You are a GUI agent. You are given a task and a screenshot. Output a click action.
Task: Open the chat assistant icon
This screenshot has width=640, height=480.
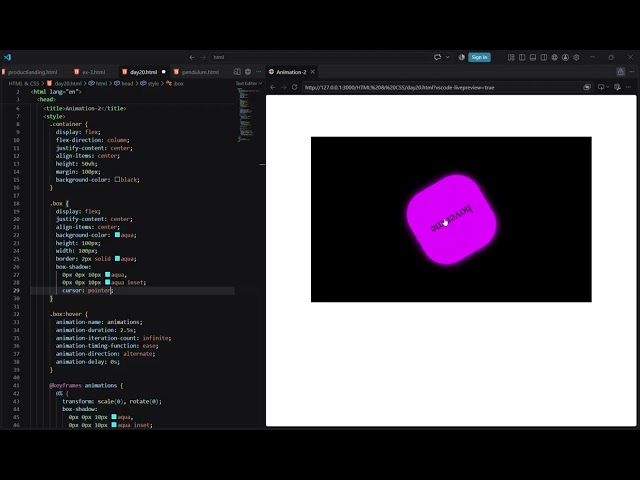pyautogui.click(x=437, y=57)
